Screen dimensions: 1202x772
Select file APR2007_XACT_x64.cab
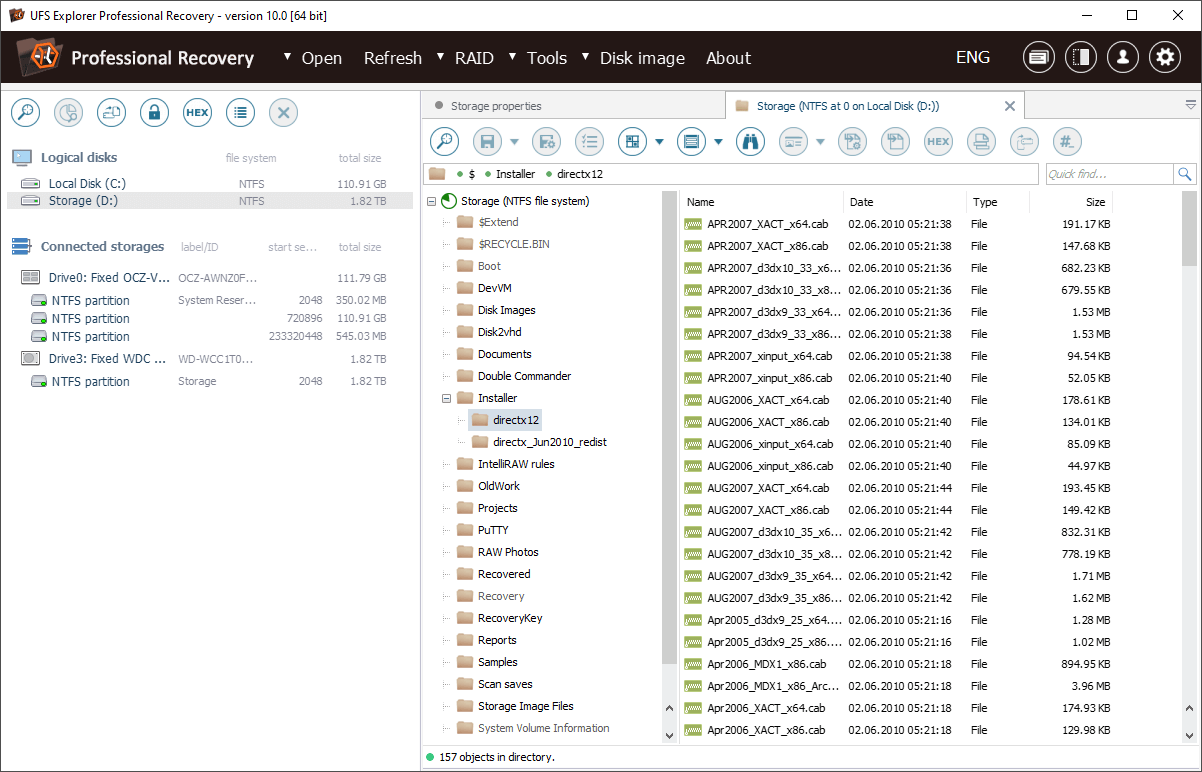pyautogui.click(x=767, y=224)
